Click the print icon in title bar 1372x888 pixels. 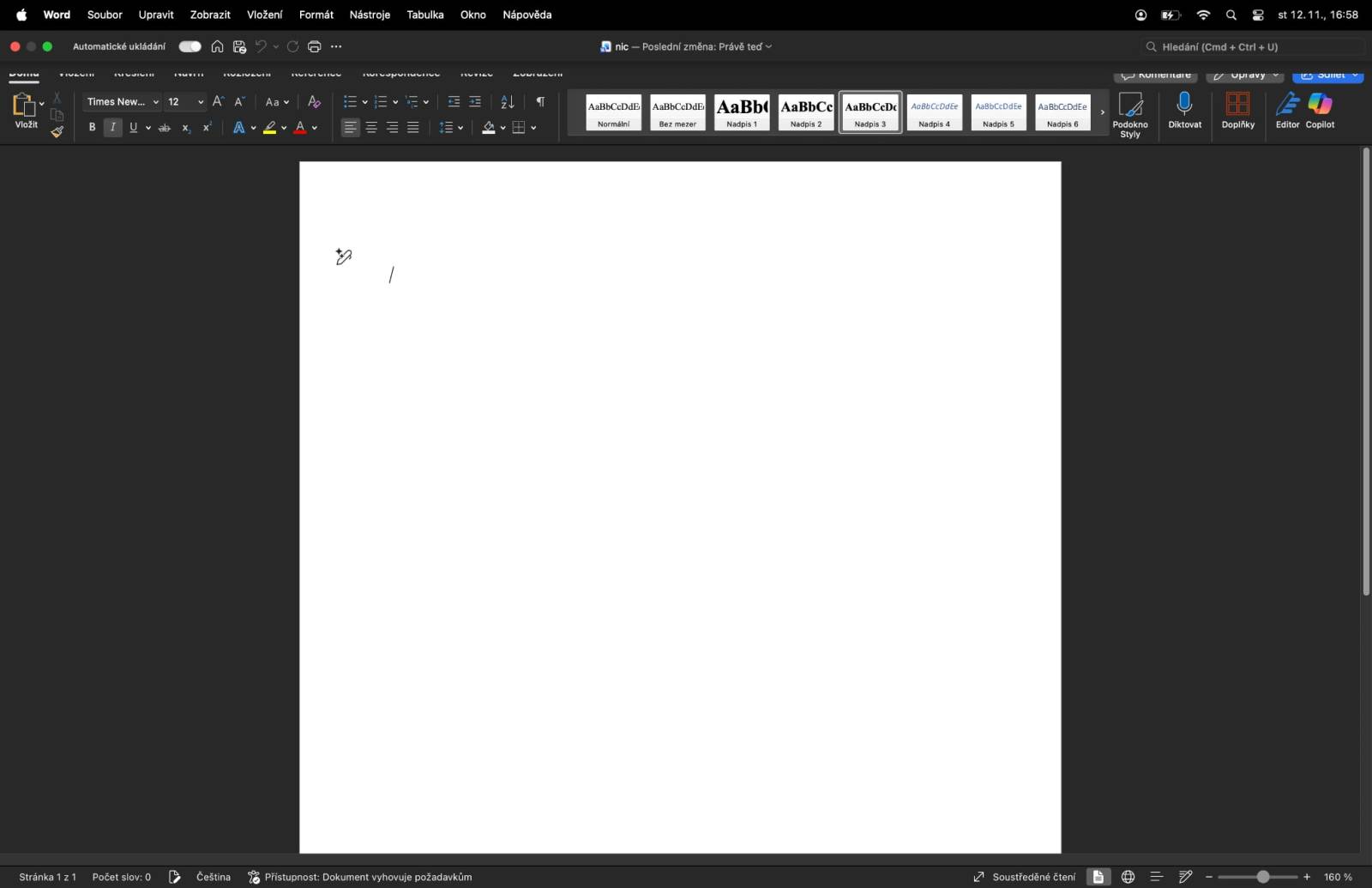tap(314, 46)
